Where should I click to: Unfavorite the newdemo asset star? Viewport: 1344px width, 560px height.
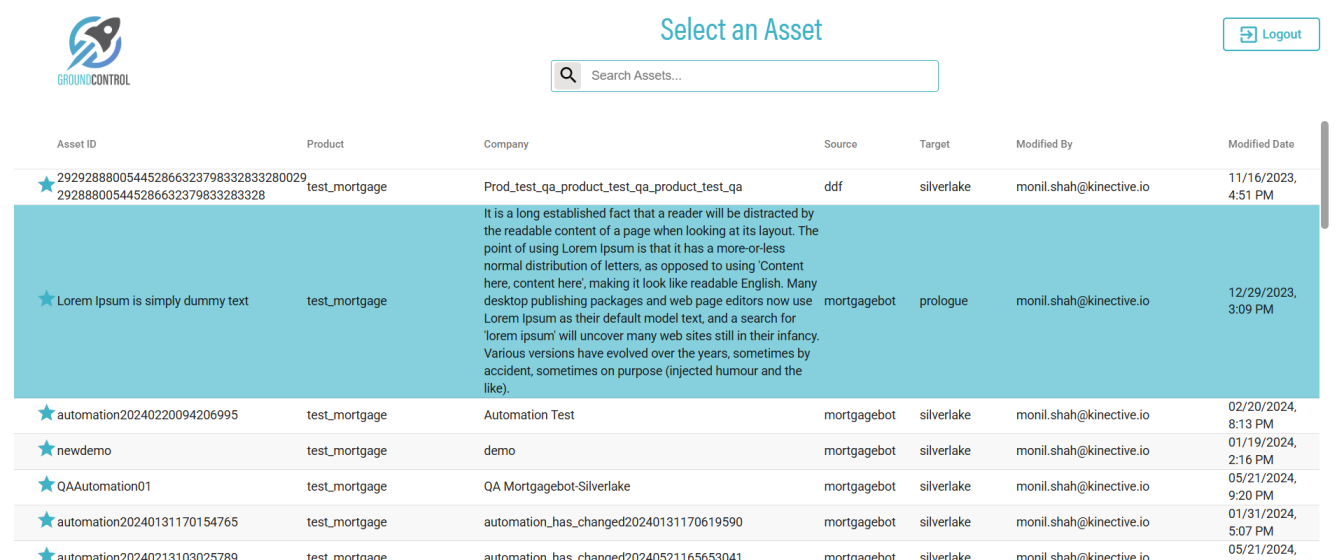click(46, 449)
